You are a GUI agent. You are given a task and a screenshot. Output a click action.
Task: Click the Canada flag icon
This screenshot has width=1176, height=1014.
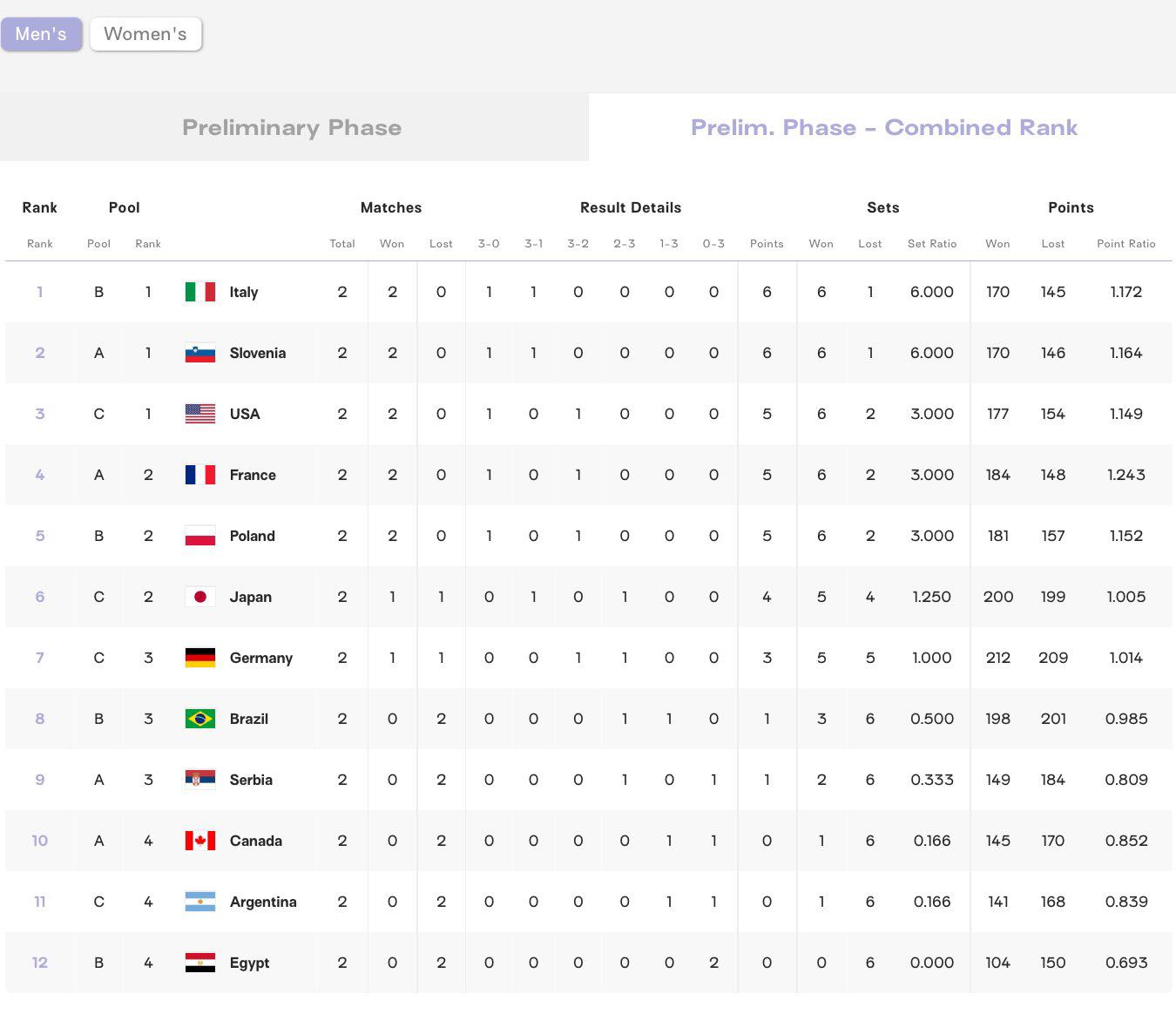click(x=200, y=841)
